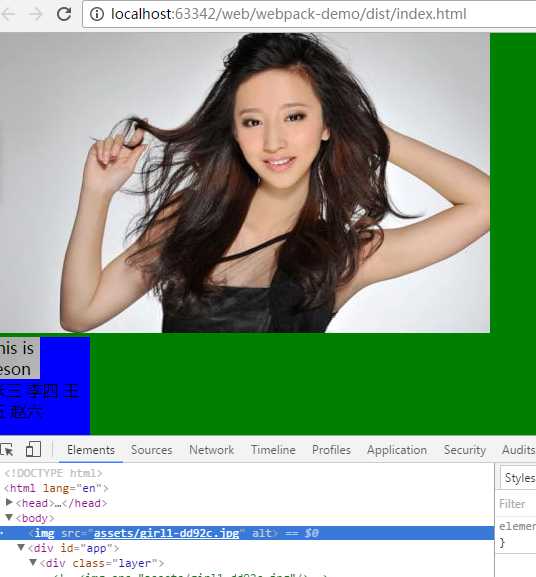
Task: View site information via the info icon
Action: 97,14
